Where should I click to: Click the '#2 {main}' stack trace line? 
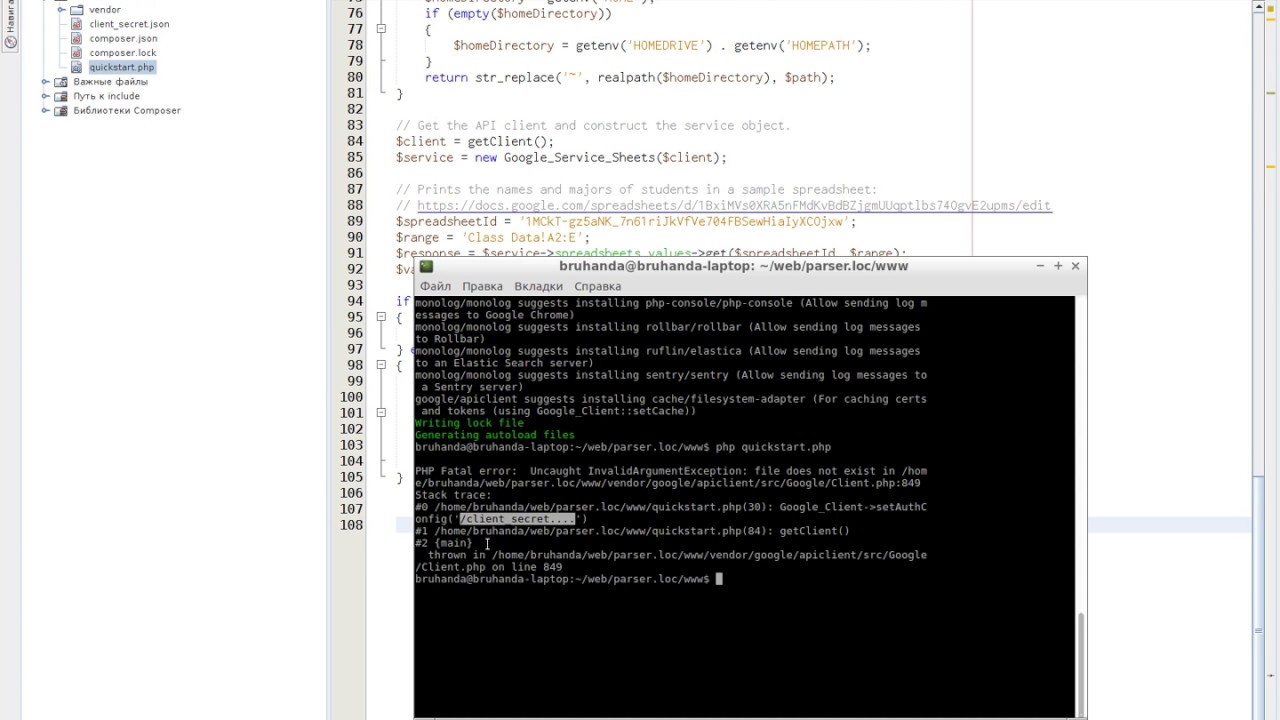pos(444,543)
